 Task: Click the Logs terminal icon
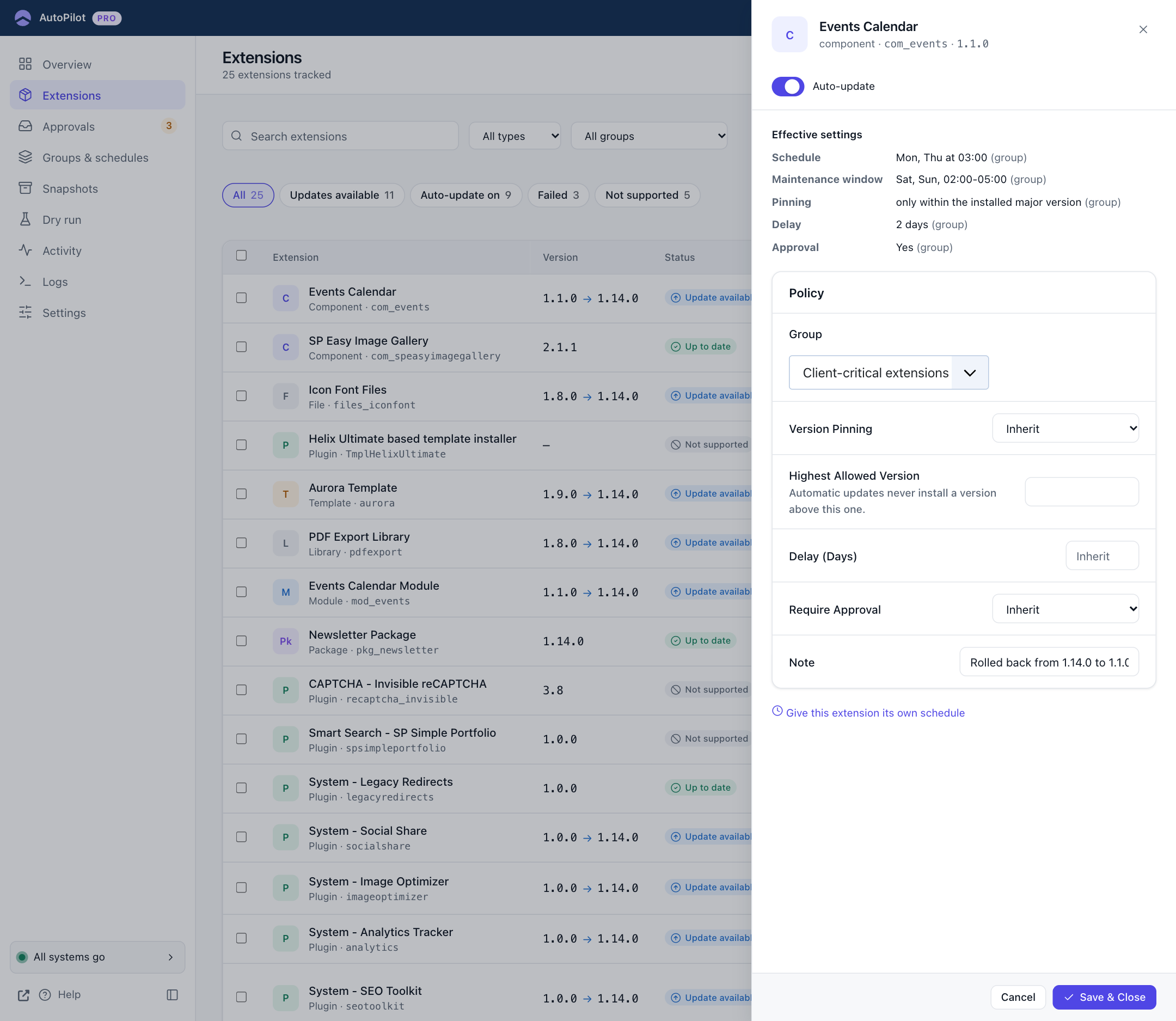click(25, 281)
